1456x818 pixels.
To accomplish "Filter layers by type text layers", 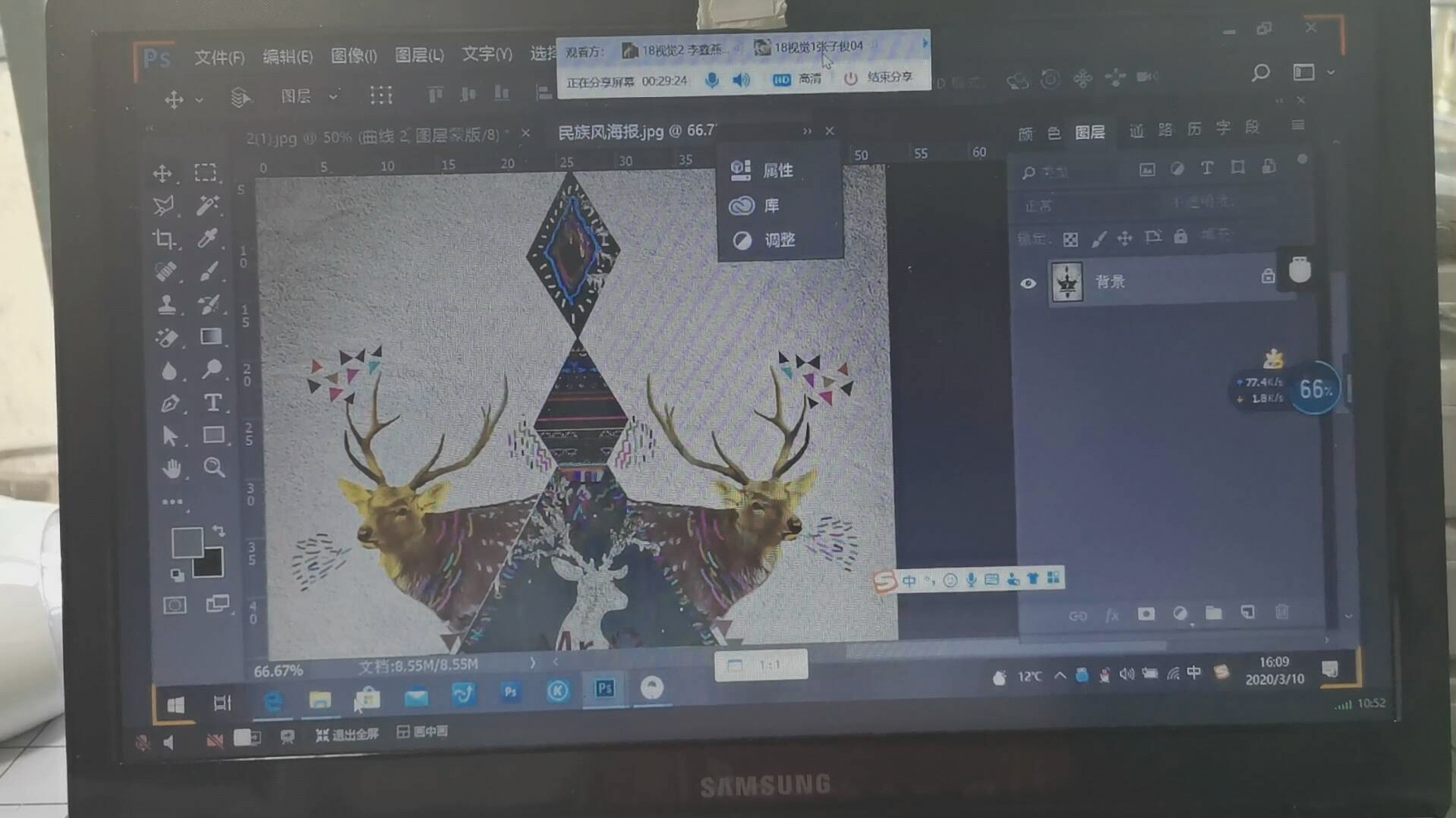I will 1207,168.
